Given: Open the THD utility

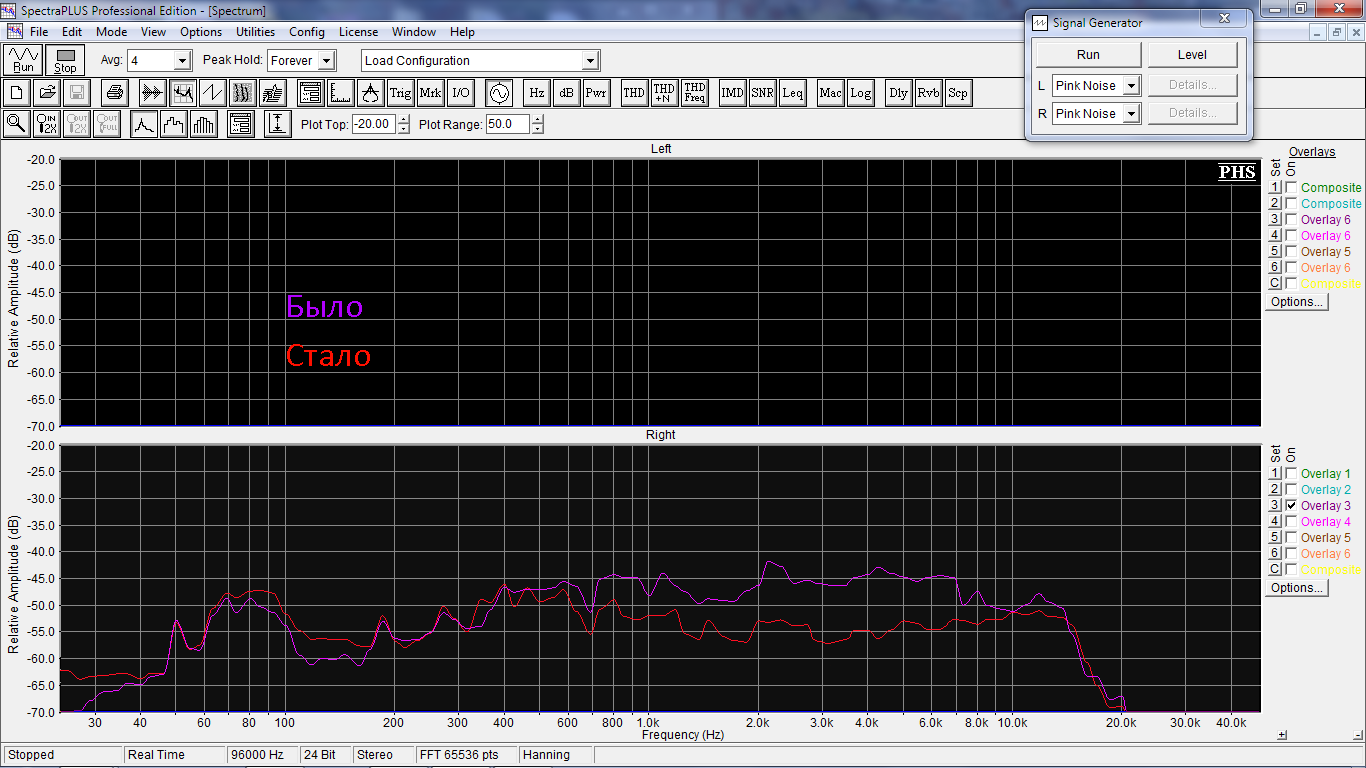Looking at the screenshot, I should click(x=634, y=93).
